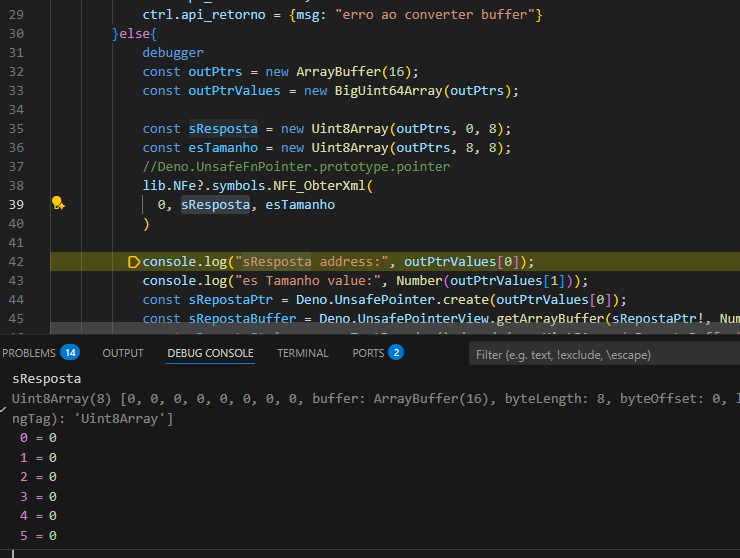
Task: Click line number 42 in the gutter
Action: pyautogui.click(x=16, y=262)
